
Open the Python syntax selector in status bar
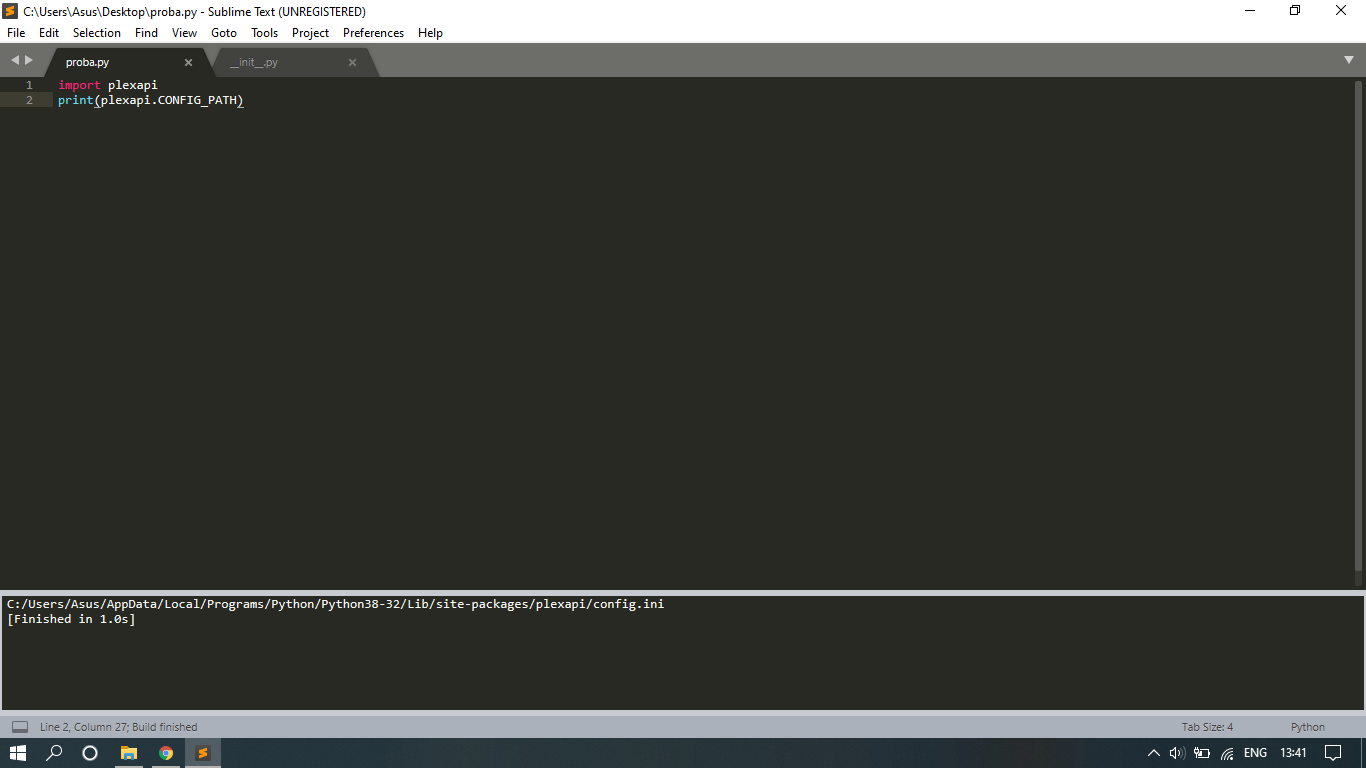1307,726
